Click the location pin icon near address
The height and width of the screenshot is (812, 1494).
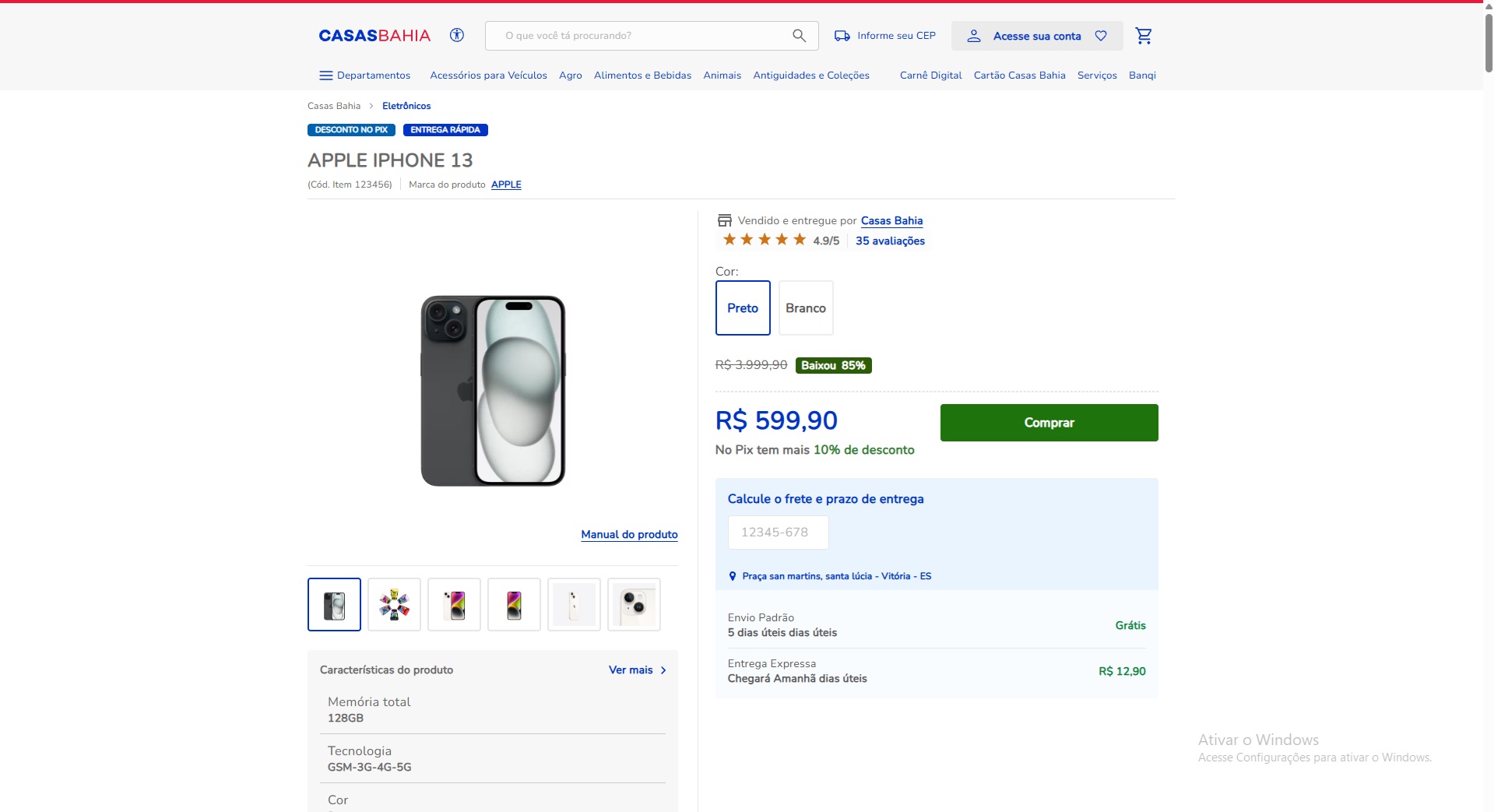pos(733,576)
